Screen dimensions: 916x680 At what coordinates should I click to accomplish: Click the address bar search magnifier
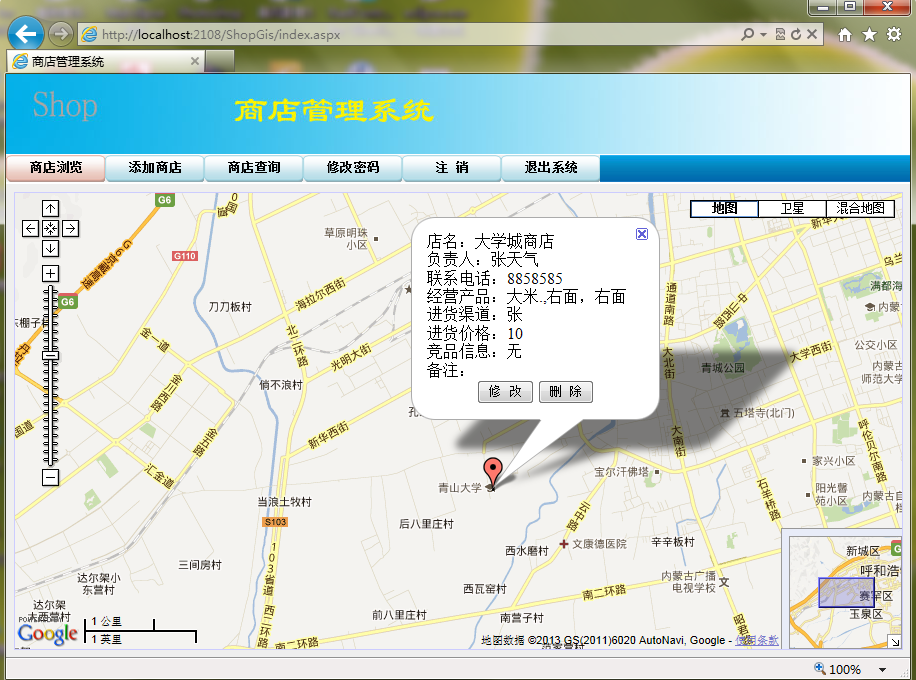coord(747,34)
